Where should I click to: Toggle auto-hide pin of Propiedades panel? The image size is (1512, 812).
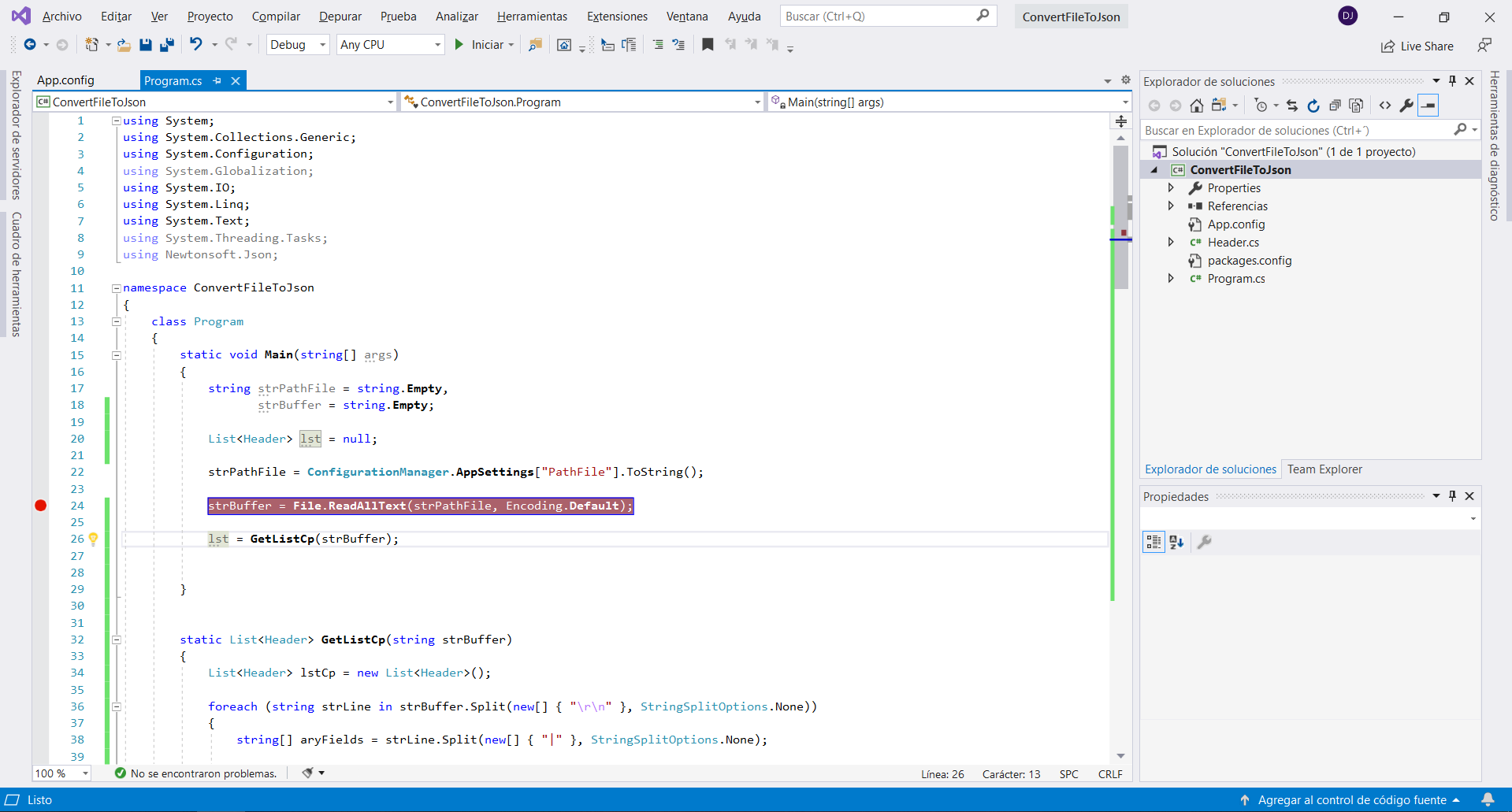click(x=1453, y=496)
